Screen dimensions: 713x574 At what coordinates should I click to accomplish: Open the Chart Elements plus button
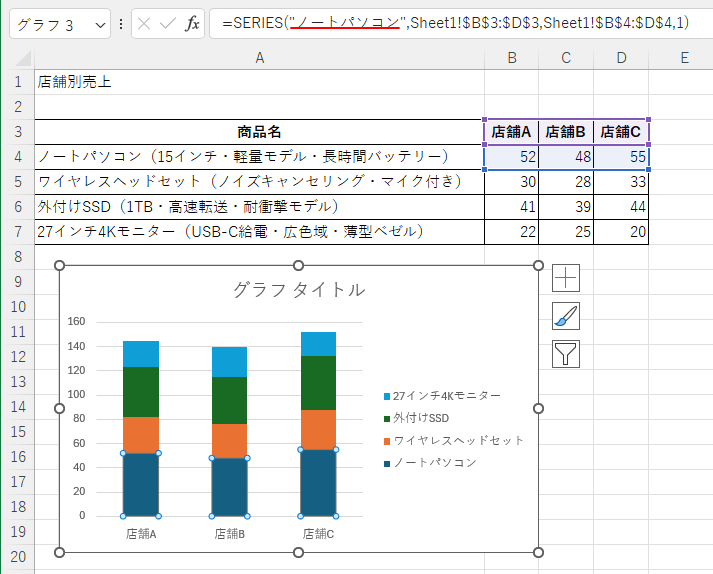click(x=566, y=278)
